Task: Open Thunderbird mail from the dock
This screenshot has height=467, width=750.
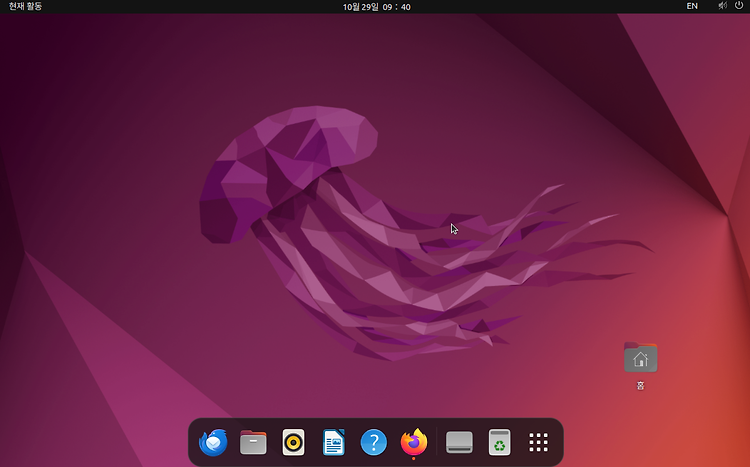Action: point(213,442)
